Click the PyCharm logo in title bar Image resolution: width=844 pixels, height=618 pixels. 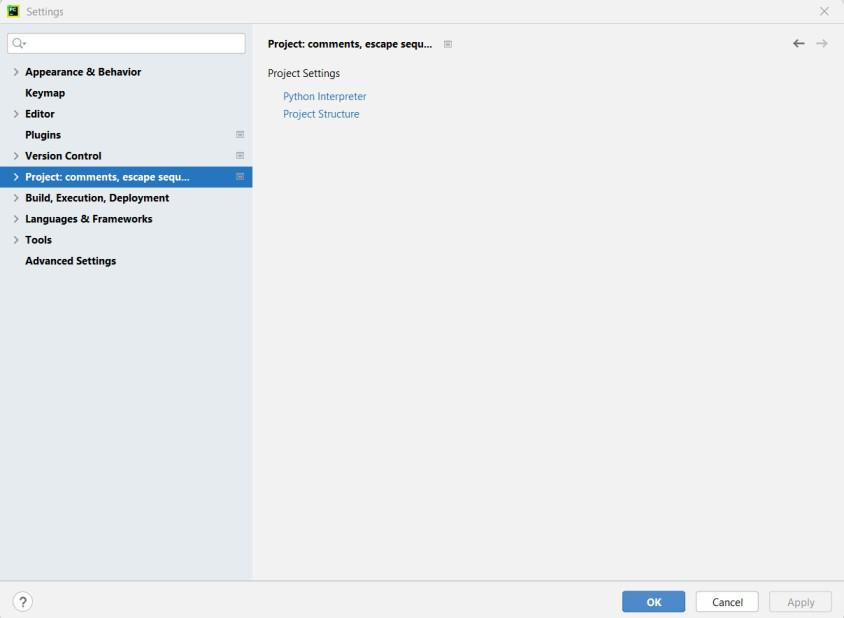(x=13, y=11)
